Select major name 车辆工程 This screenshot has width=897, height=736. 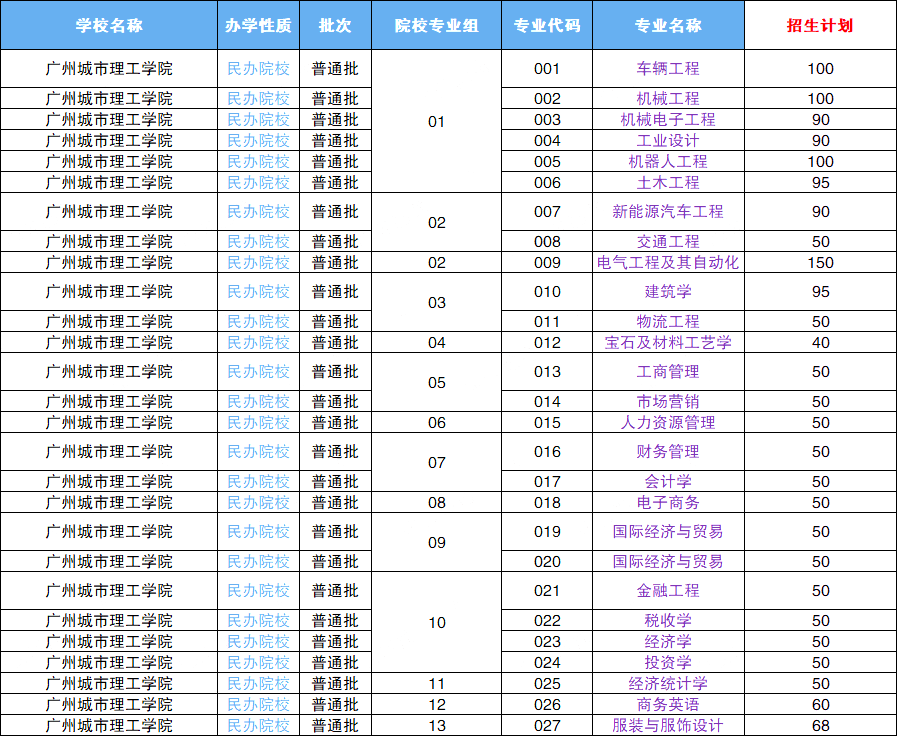tap(668, 69)
